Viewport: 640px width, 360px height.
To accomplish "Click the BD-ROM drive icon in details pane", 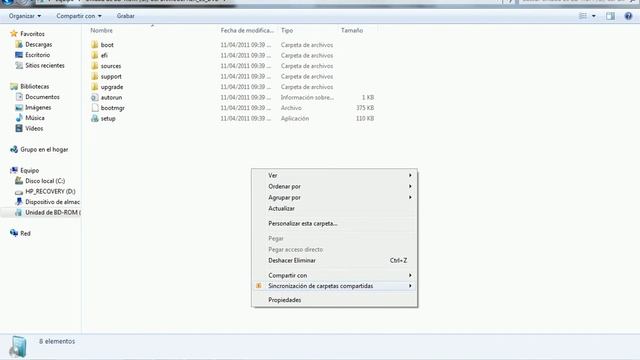I will point(18,347).
